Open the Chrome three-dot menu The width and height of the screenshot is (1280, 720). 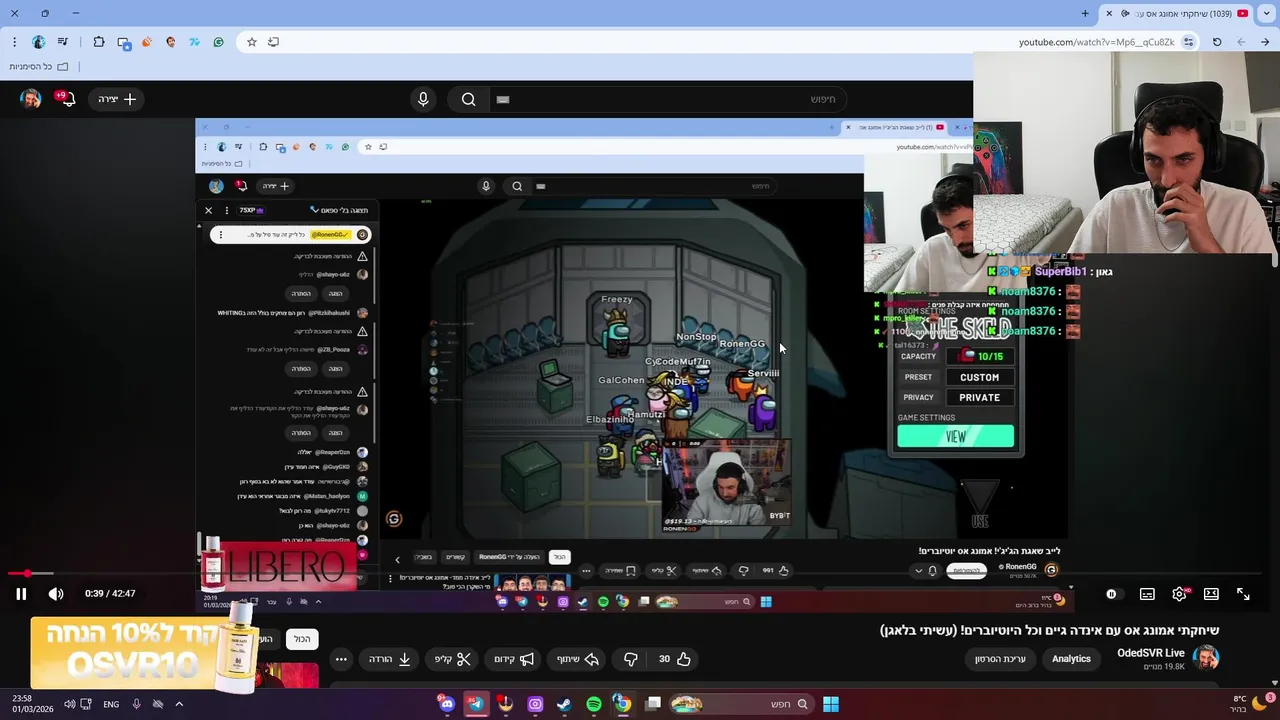coord(14,42)
